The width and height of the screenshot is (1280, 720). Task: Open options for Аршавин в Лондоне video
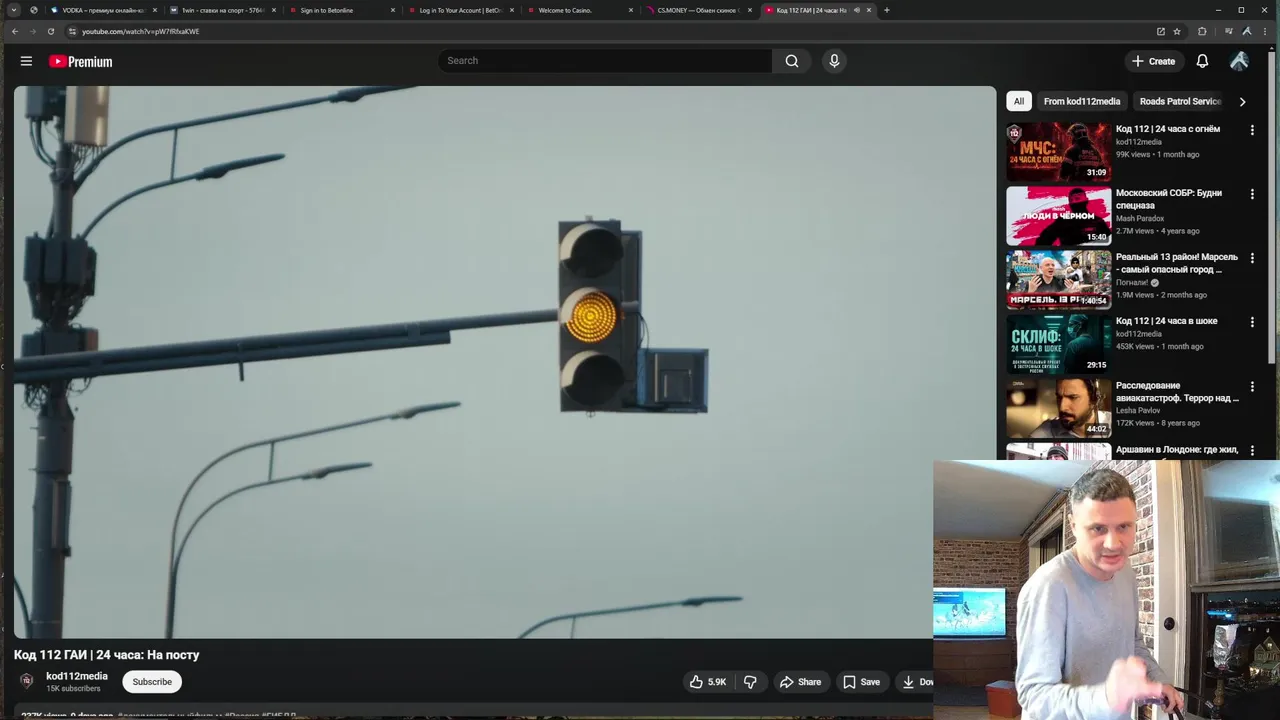point(1251,450)
